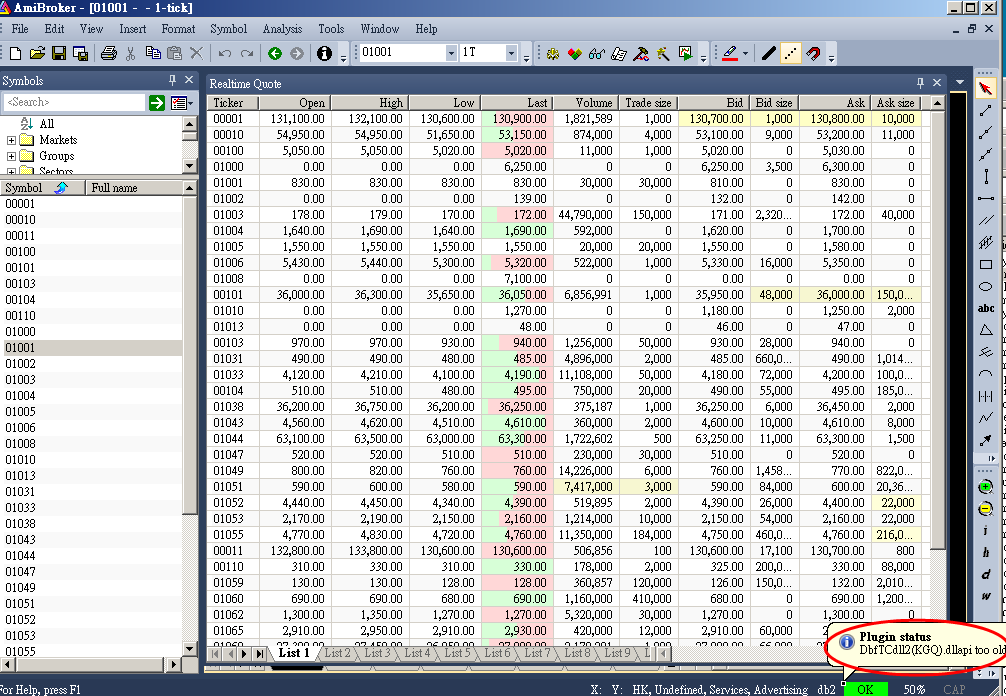Switch to hourly interval h icon

(x=986, y=552)
